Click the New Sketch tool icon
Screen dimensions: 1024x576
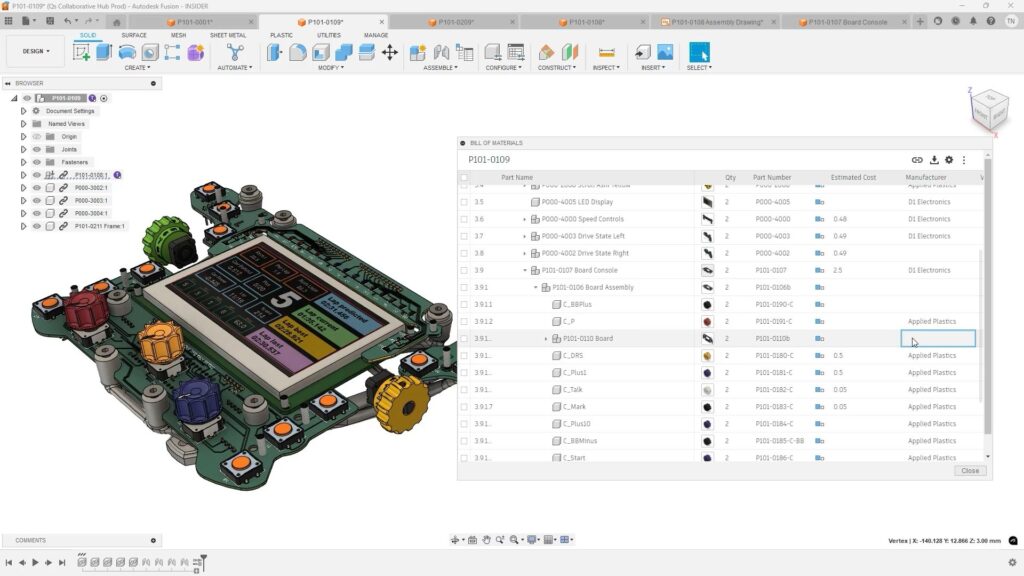click(x=82, y=52)
